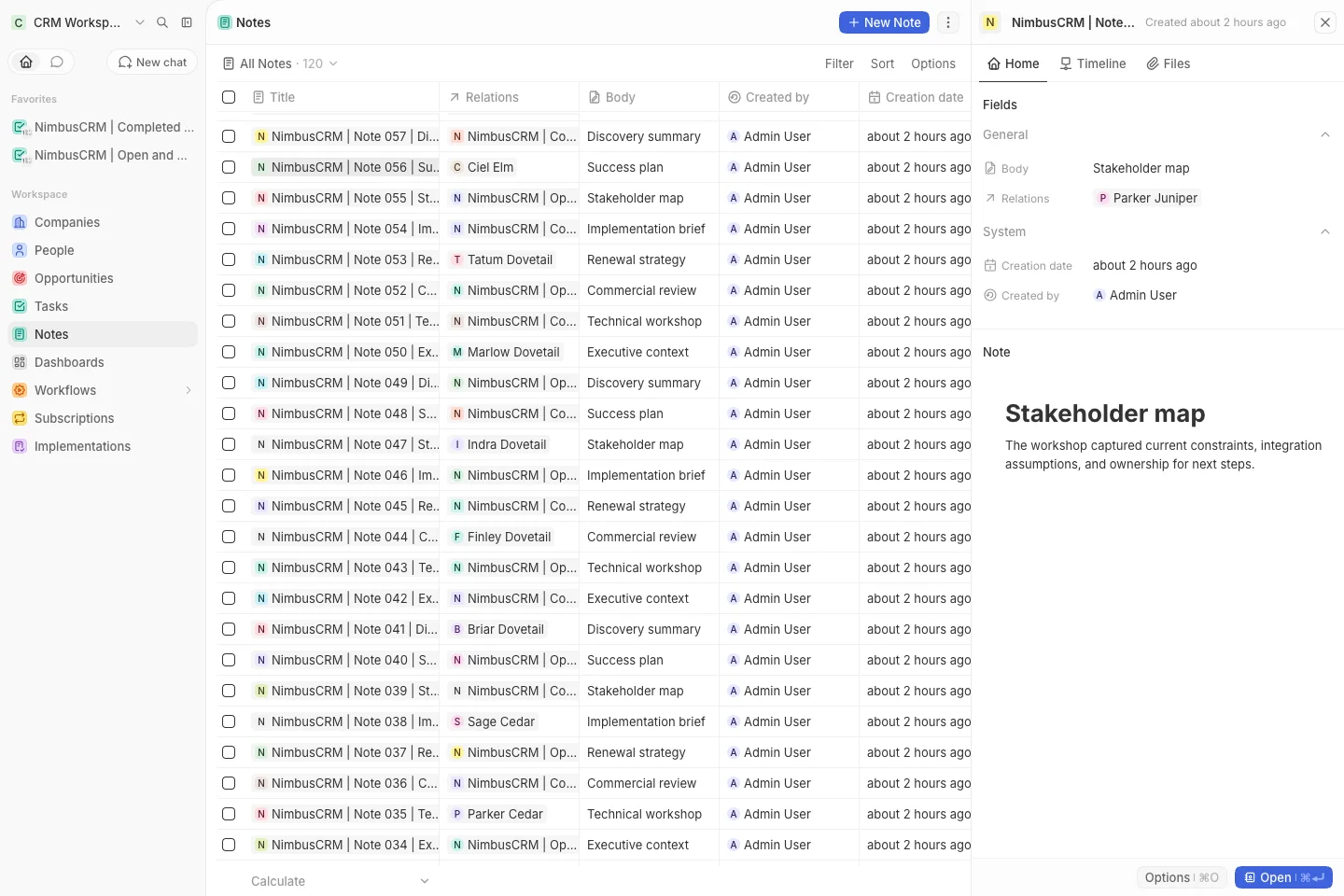Open the Ciel Elm relation chip

pyautogui.click(x=483, y=167)
